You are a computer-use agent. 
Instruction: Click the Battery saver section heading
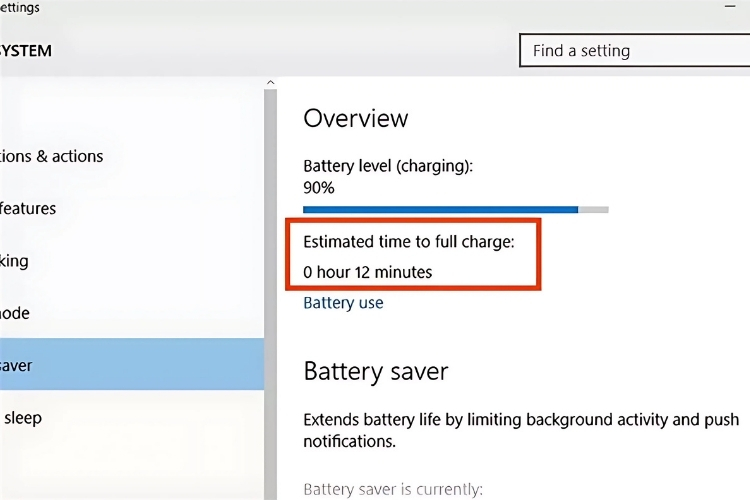tap(376, 372)
